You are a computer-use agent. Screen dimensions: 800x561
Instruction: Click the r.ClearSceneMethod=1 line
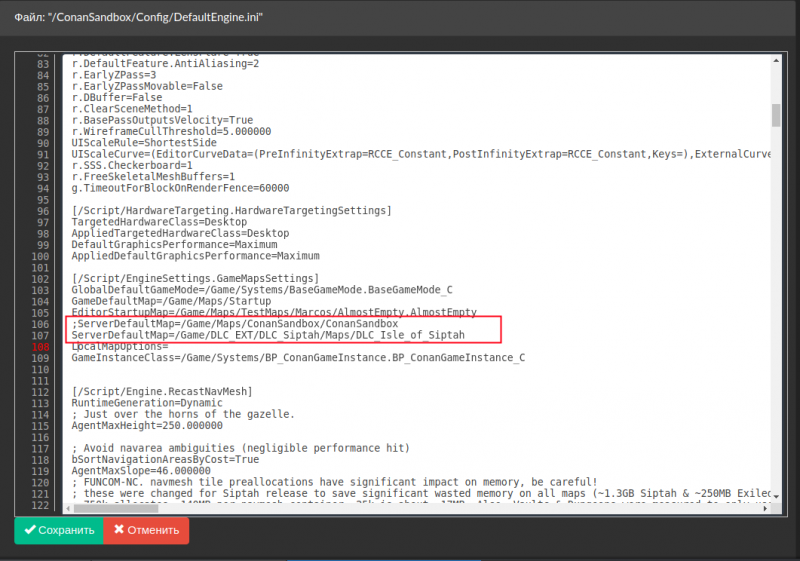[132, 109]
